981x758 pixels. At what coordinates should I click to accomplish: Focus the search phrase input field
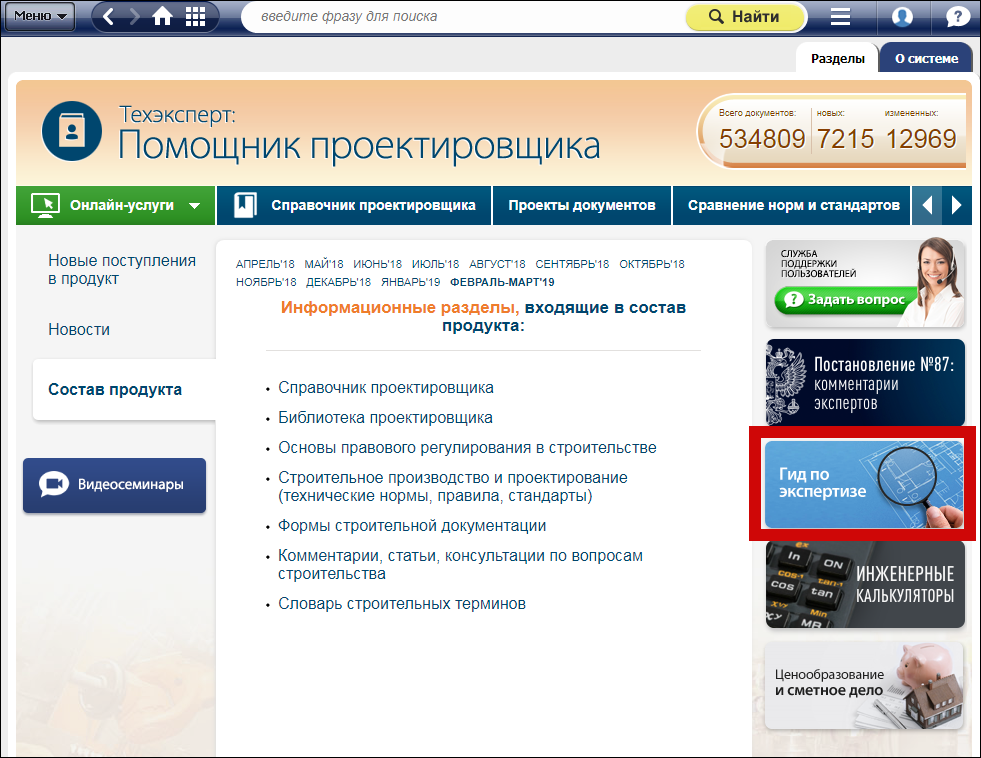click(x=460, y=17)
